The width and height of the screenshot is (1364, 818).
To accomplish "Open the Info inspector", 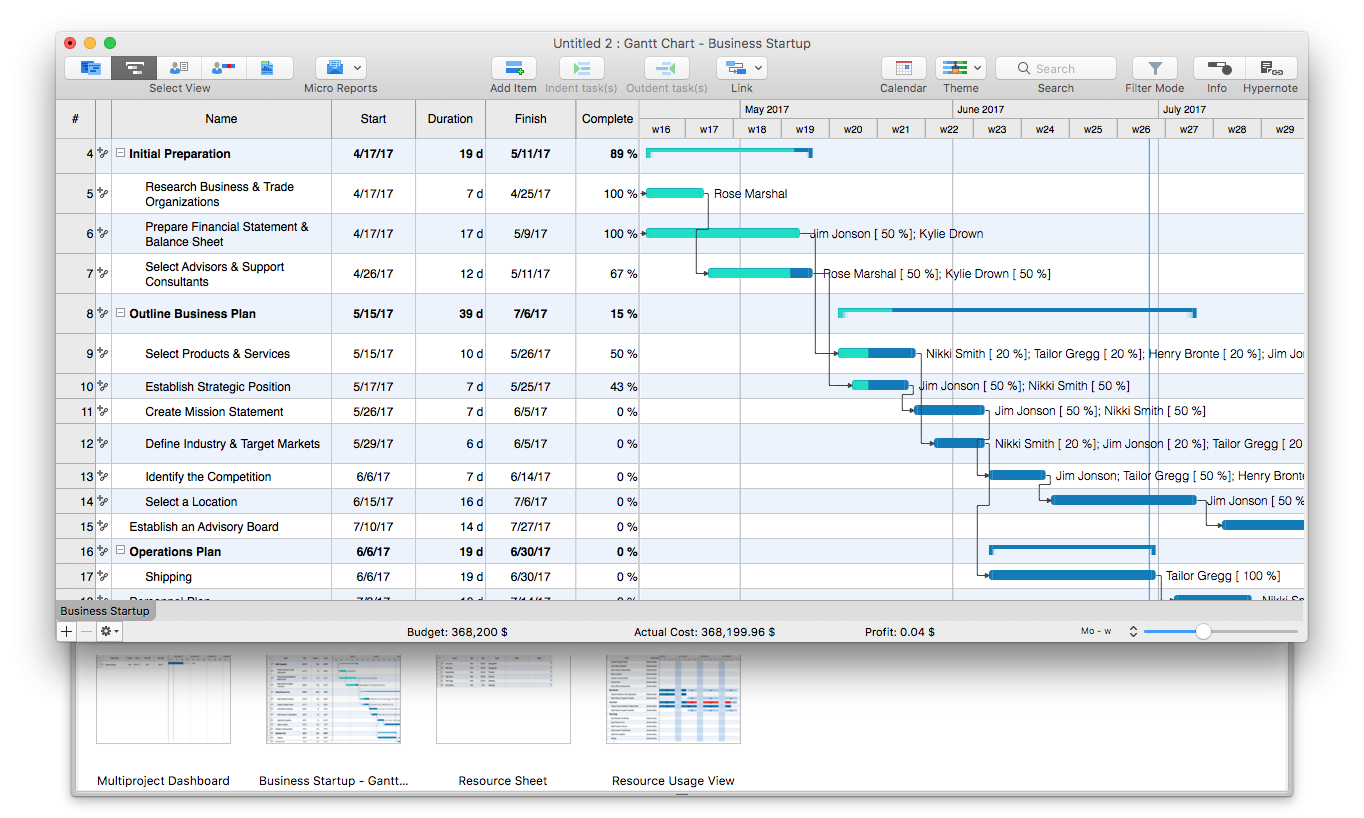I will (1217, 68).
